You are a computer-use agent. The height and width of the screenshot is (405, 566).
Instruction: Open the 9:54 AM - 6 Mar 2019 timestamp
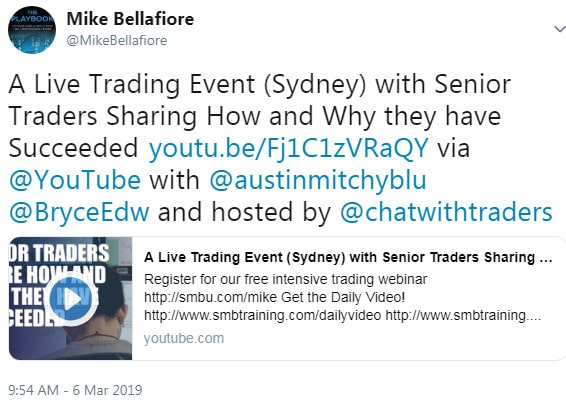75,390
